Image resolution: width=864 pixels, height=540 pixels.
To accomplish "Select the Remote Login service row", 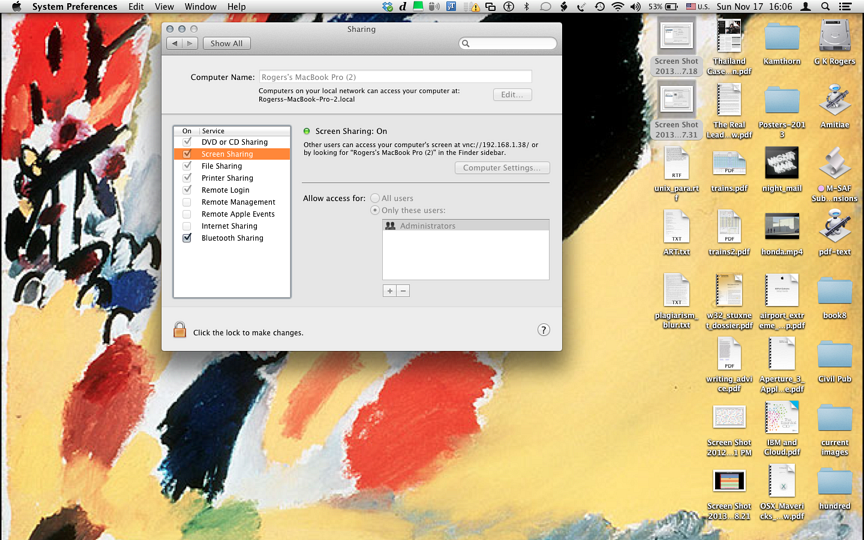I will coord(232,190).
